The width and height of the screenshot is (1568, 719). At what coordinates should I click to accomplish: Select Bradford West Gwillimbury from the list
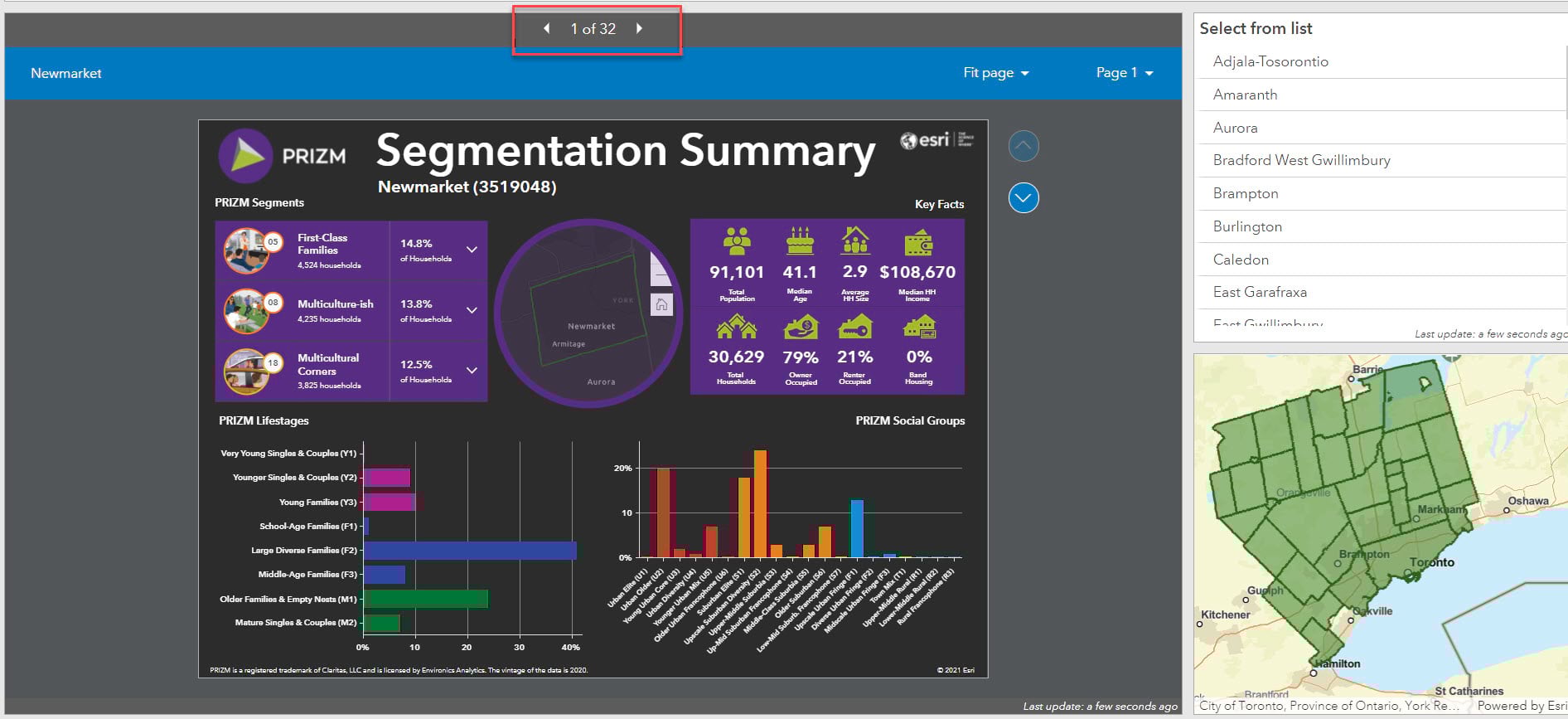1381,160
